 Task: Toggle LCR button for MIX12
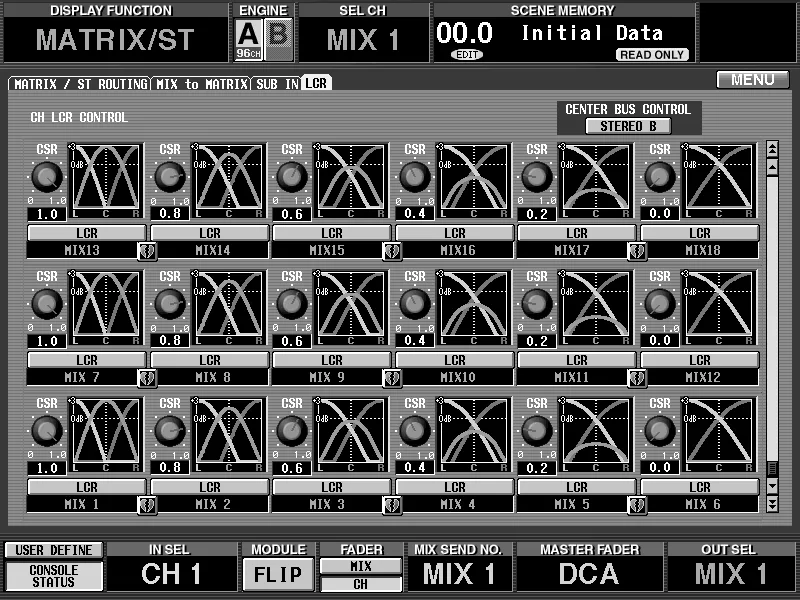tap(699, 360)
